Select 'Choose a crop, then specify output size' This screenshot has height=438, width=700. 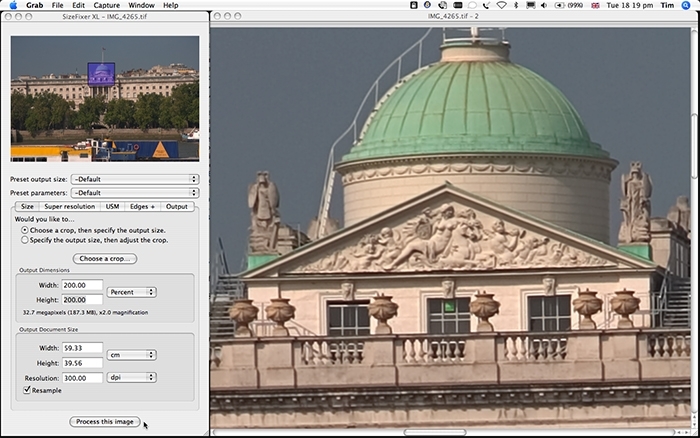coord(24,230)
